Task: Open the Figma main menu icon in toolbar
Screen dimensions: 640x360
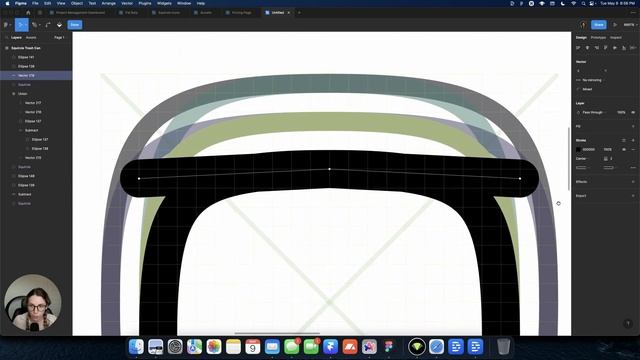Action: [x=7, y=25]
